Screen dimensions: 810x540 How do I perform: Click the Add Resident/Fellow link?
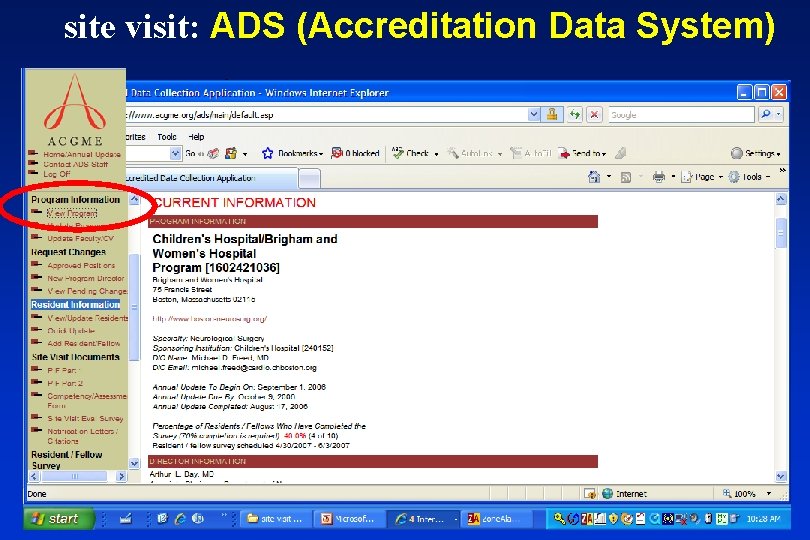84,343
